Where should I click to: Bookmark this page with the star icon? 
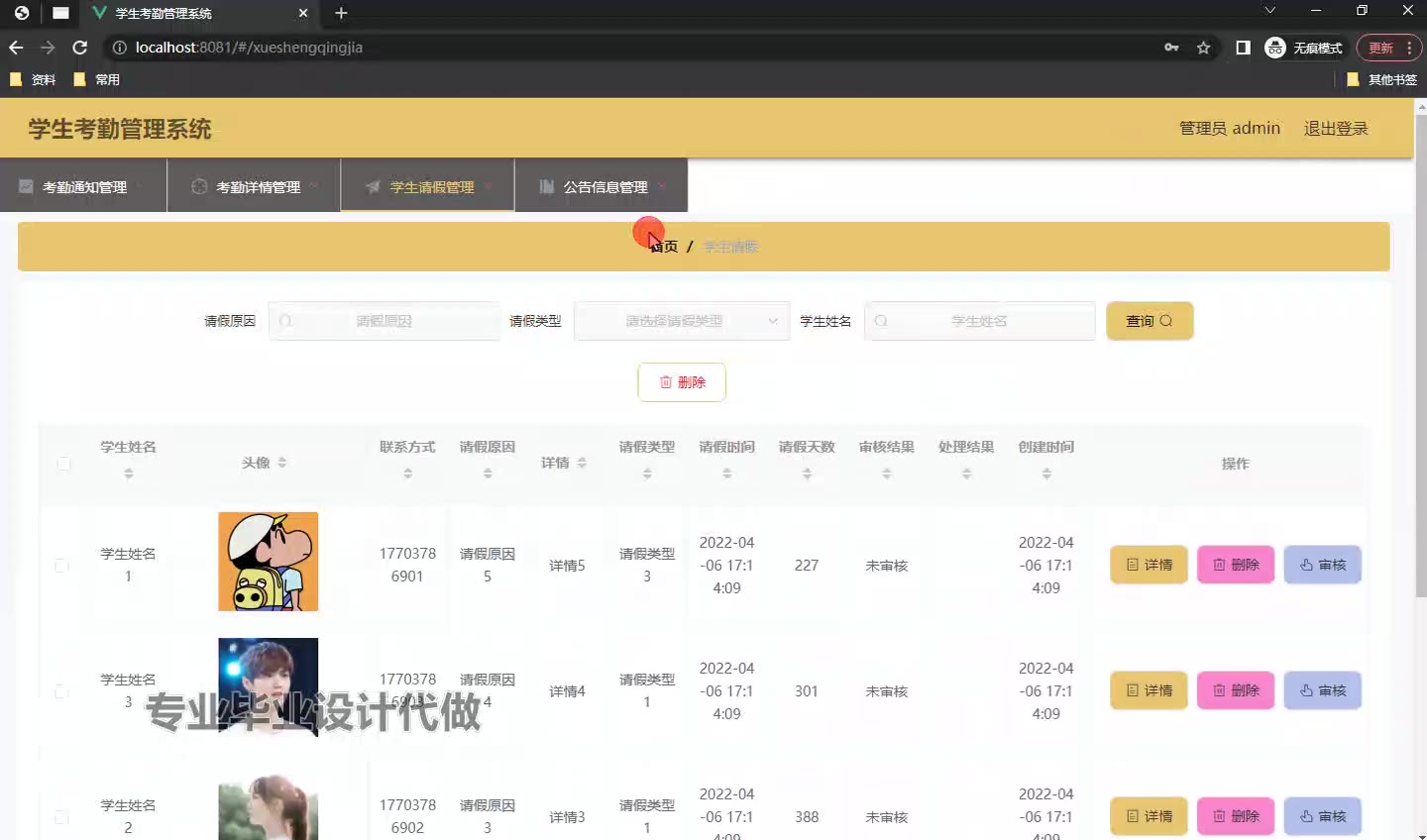pos(1203,48)
